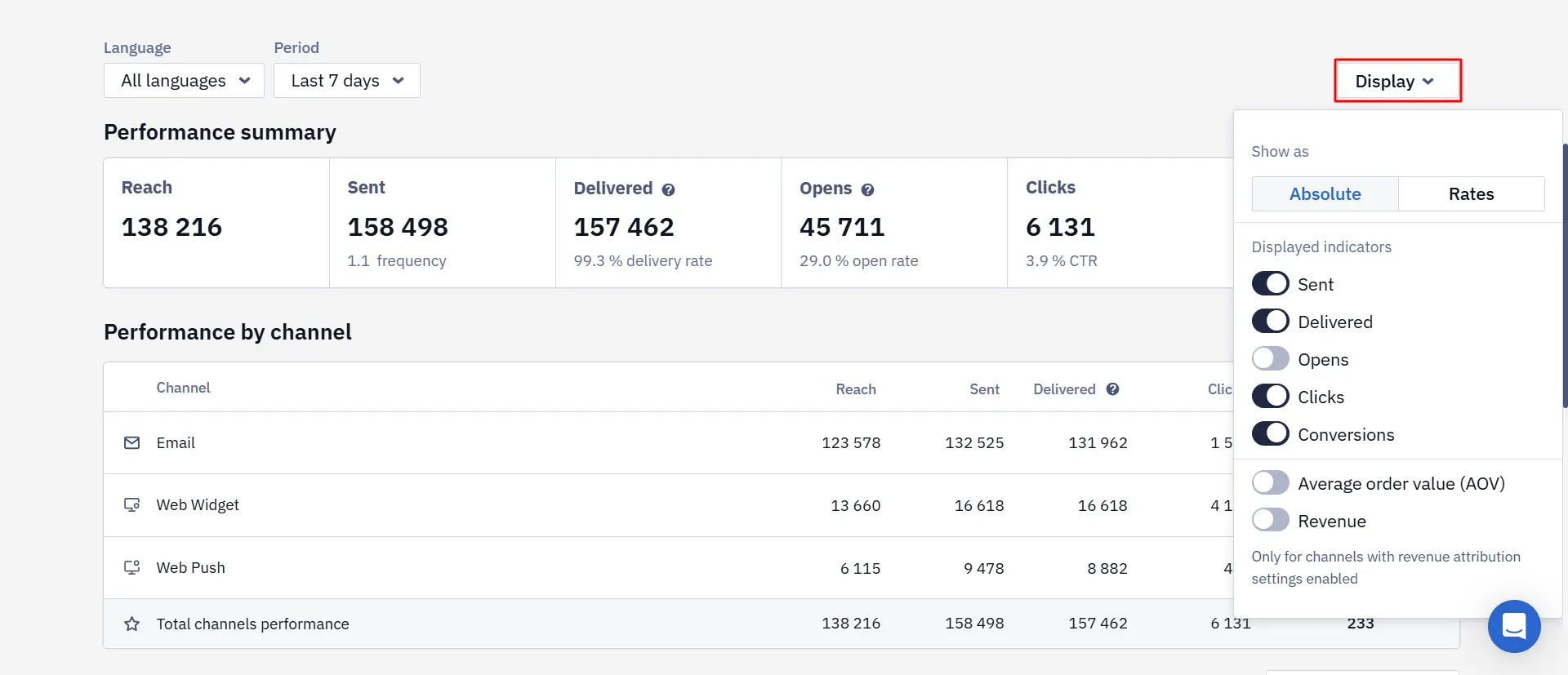This screenshot has height=675, width=1568.
Task: Open the chat support bubble
Action: (x=1514, y=626)
